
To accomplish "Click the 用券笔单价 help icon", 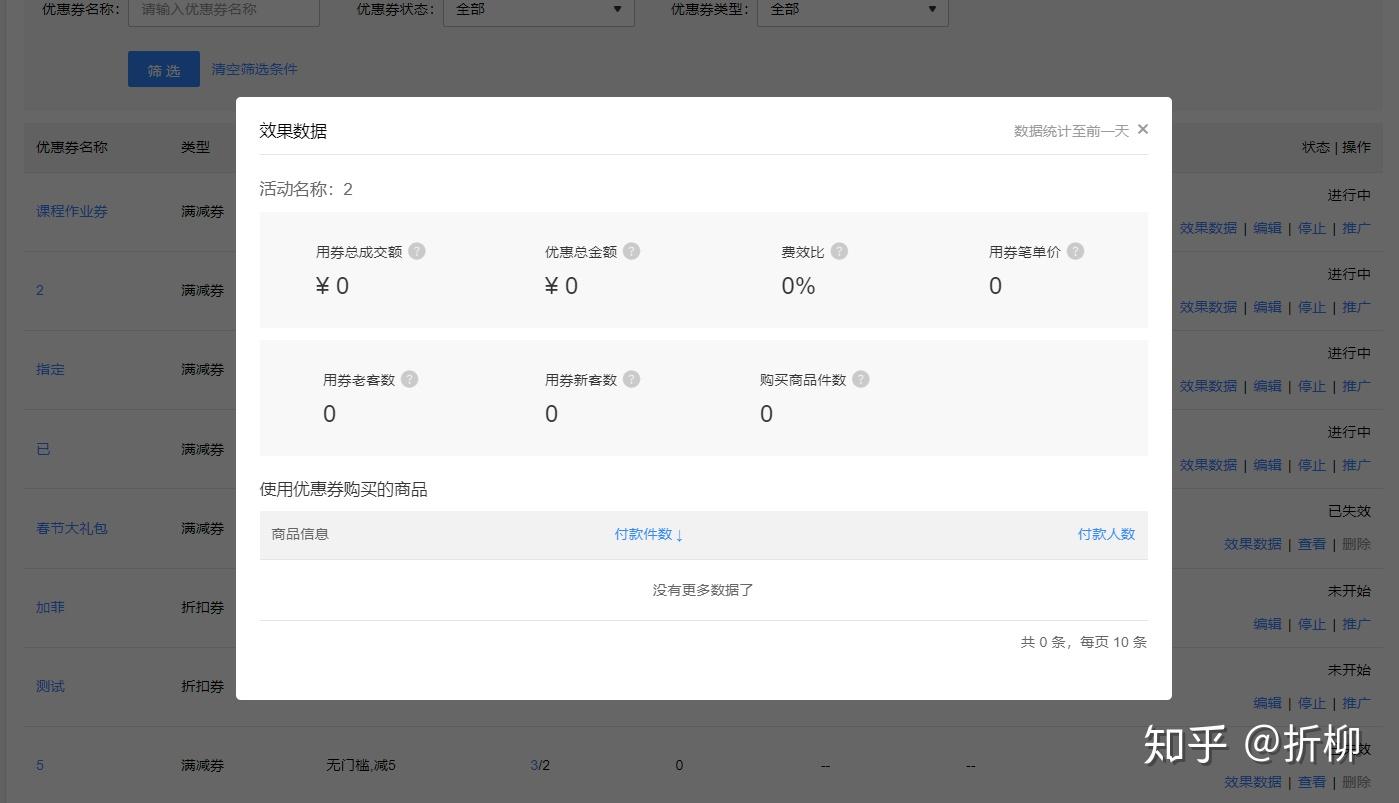I will [1075, 251].
